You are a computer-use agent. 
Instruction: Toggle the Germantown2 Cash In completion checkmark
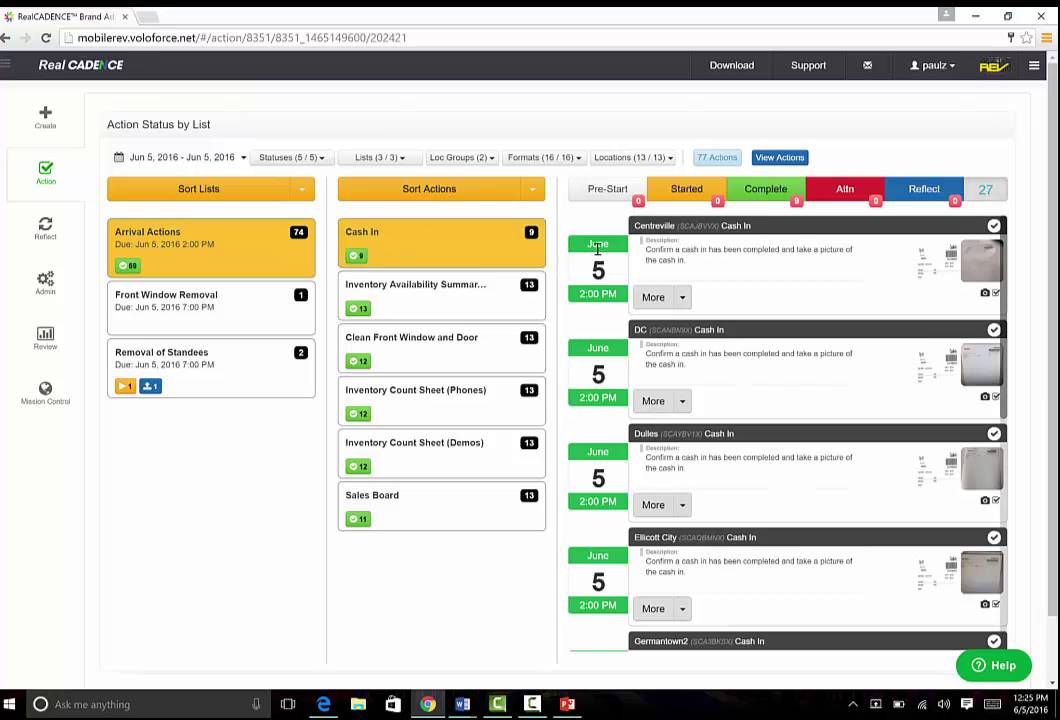994,641
